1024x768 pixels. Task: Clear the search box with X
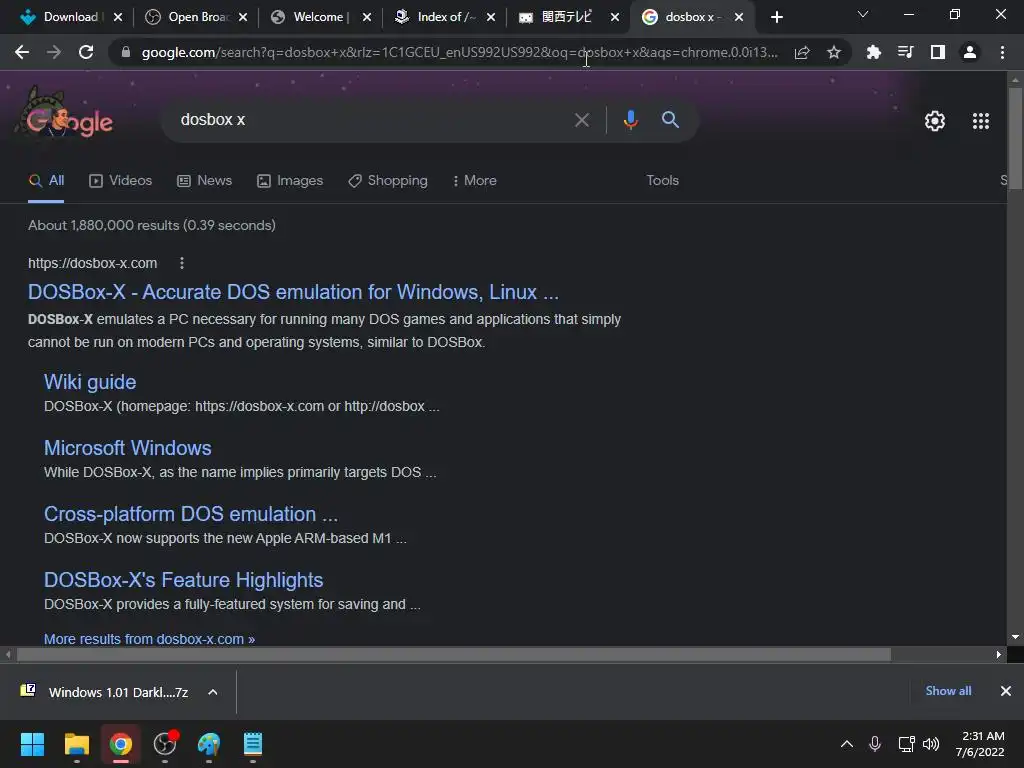[581, 120]
